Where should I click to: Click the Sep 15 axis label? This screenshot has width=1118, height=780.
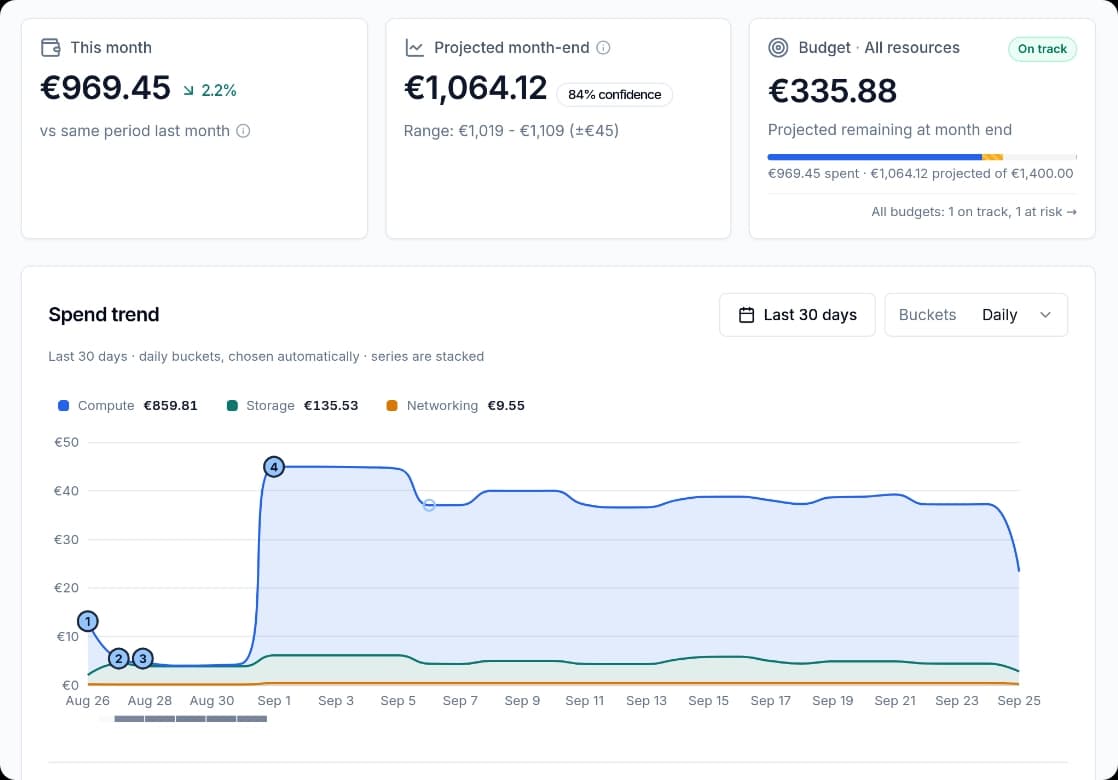[x=709, y=701]
